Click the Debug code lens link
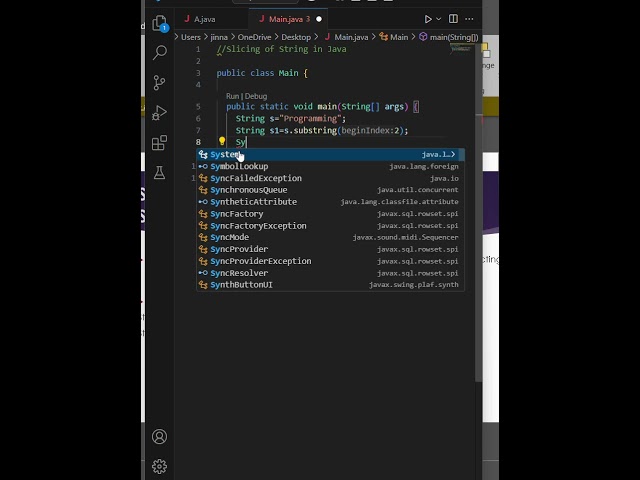The image size is (640, 480). [x=256, y=96]
